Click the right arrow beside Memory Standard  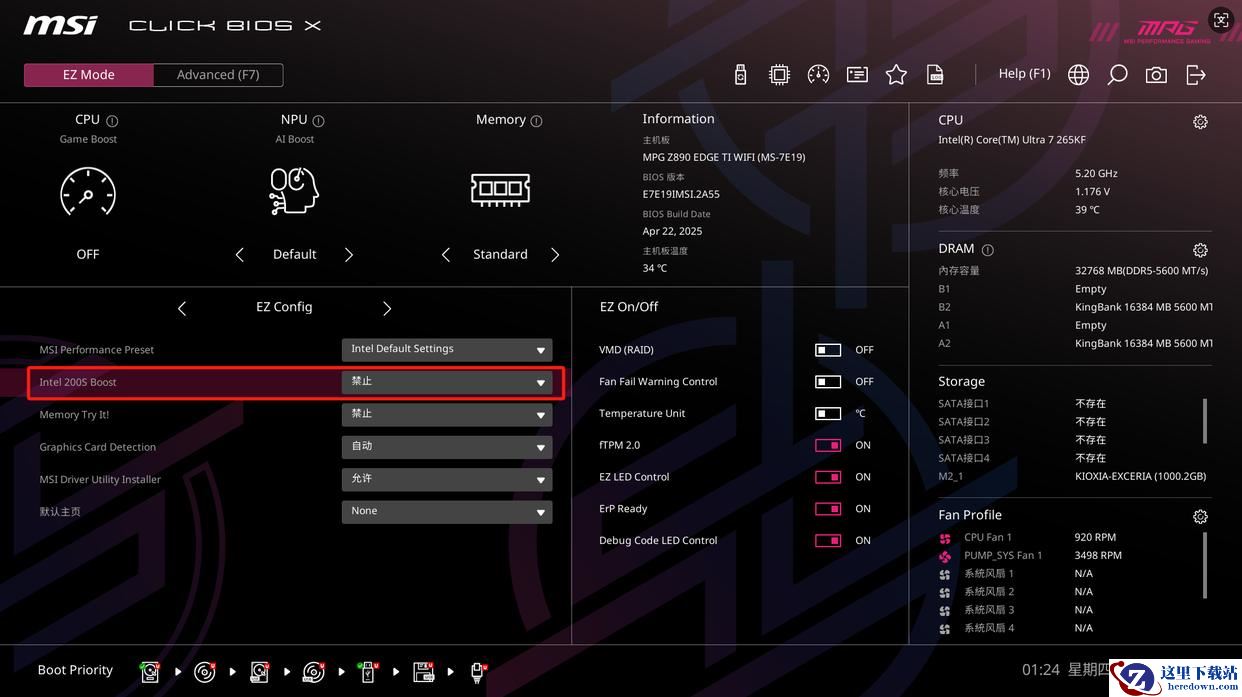tap(555, 255)
